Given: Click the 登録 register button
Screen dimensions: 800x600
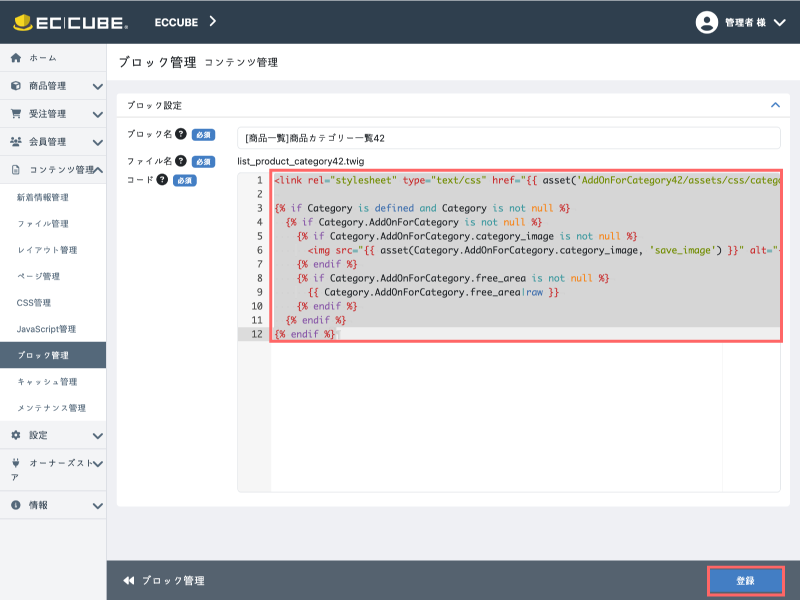Looking at the screenshot, I should click(745, 581).
